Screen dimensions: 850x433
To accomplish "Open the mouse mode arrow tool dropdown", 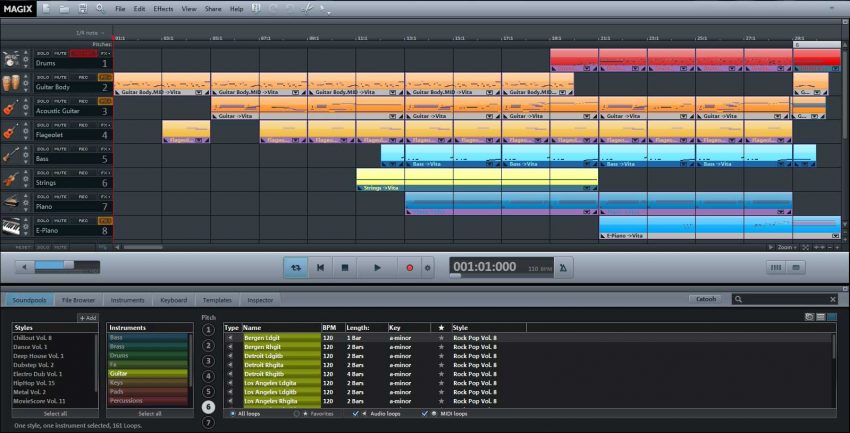I will tap(325, 8).
